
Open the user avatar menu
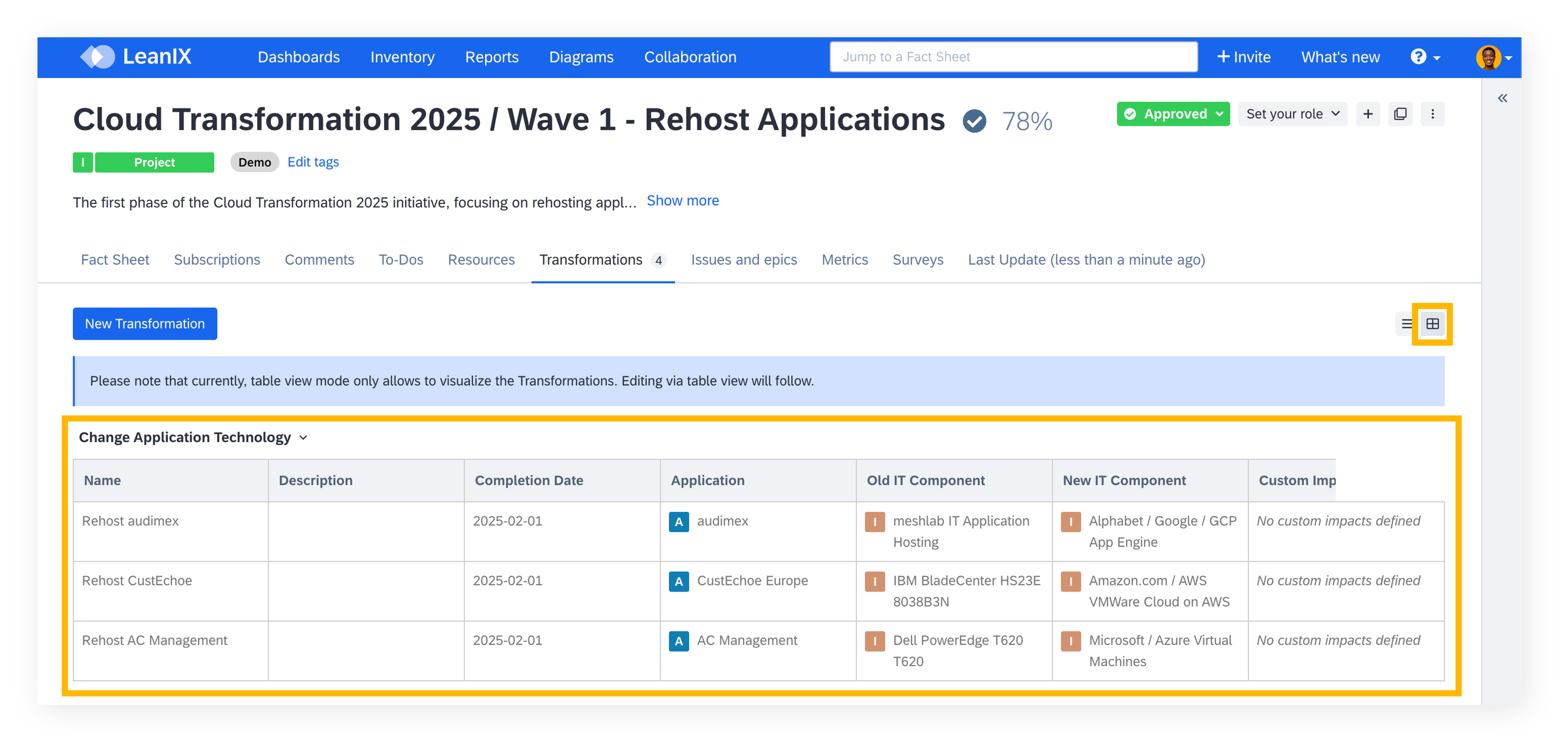tap(1494, 57)
